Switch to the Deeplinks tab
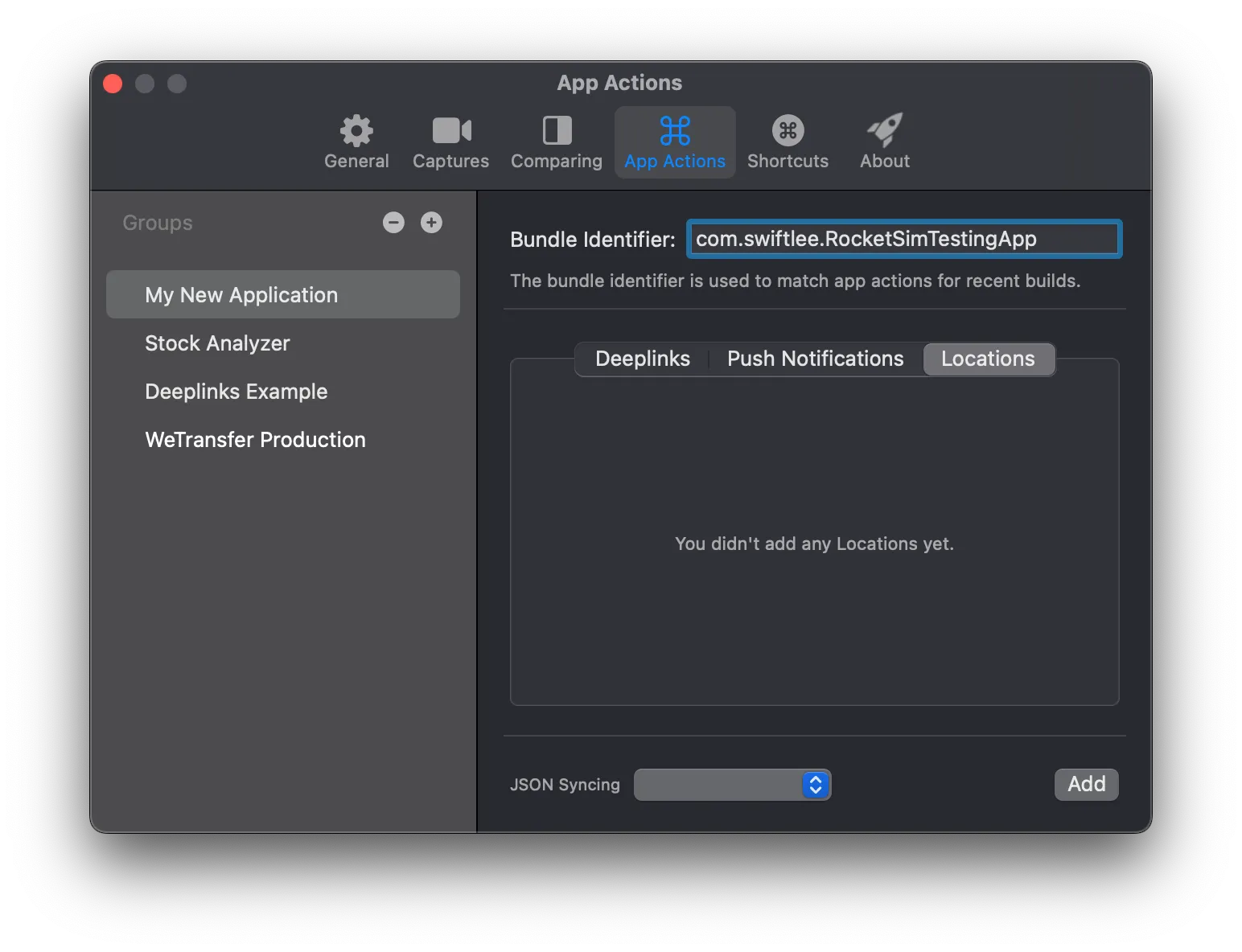 (642, 359)
